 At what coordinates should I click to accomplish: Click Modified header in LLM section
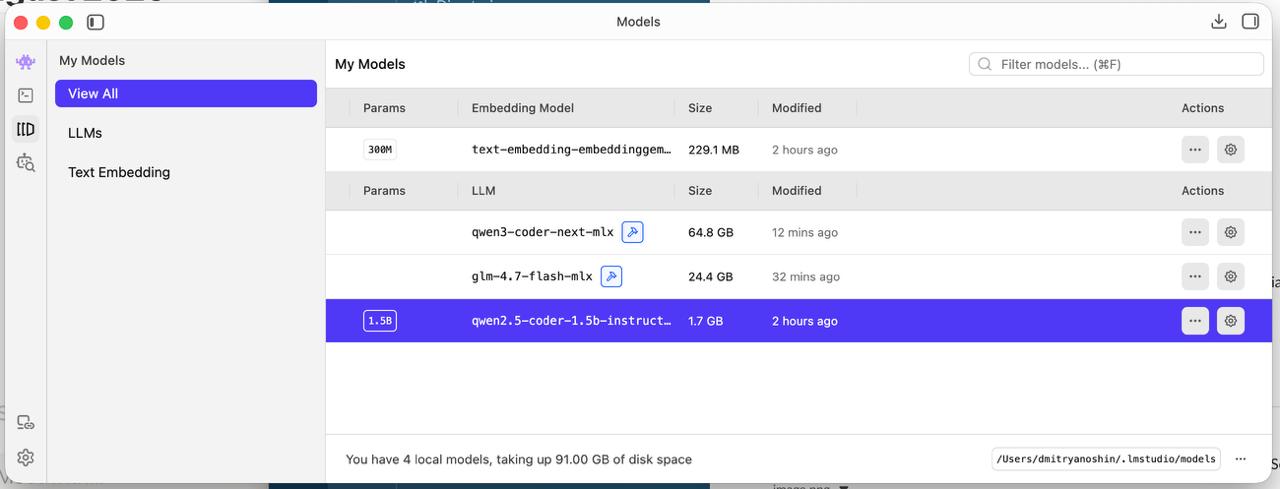pyautogui.click(x=796, y=190)
